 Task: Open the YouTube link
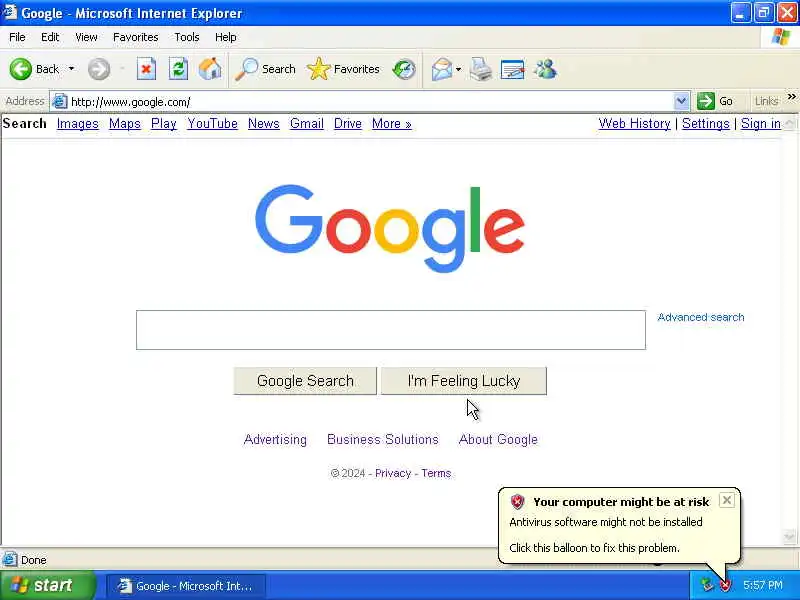pos(212,123)
